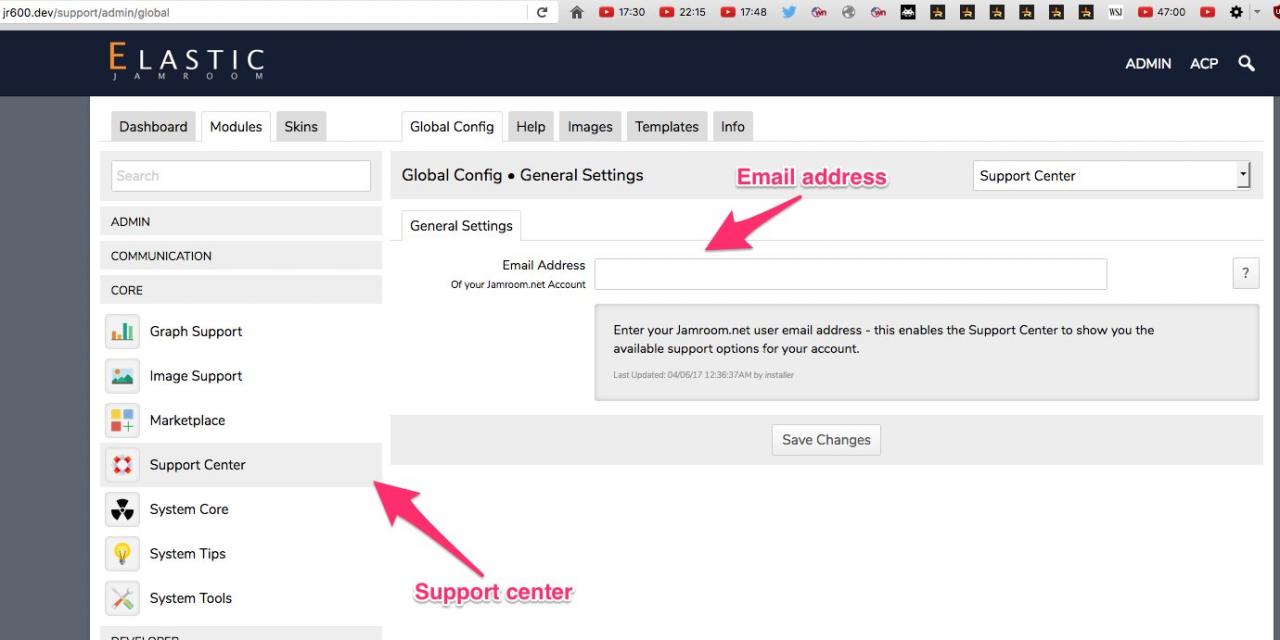The width and height of the screenshot is (1280, 640).
Task: Open the Marketplace module icon
Action: pos(122,420)
